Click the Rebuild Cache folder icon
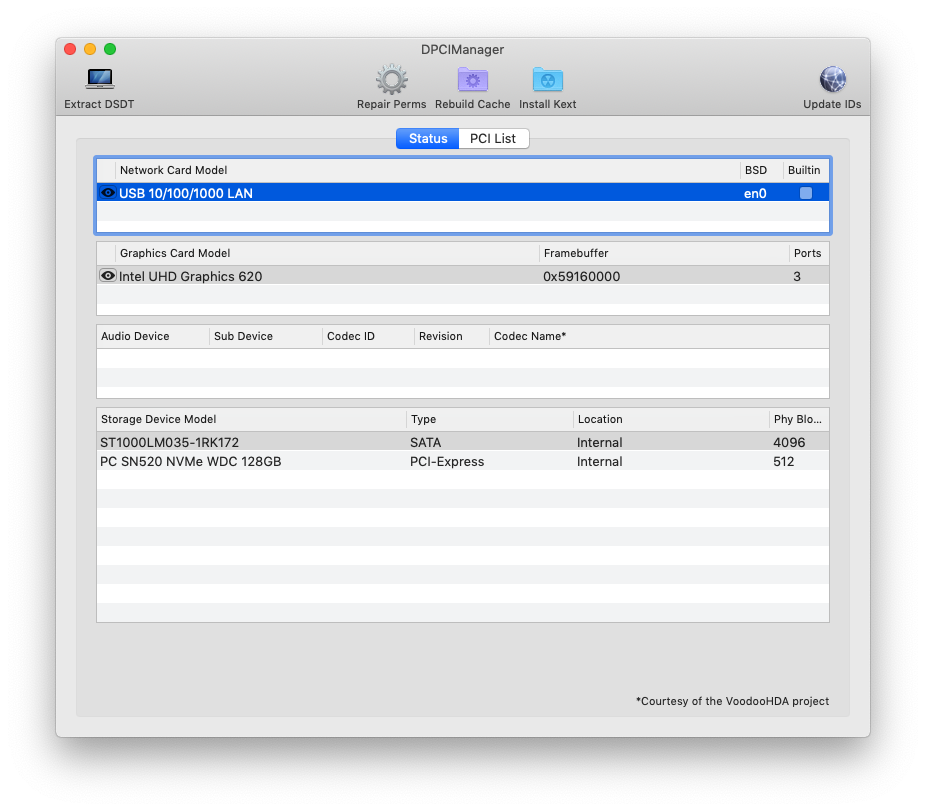This screenshot has width=926, height=811. point(472,80)
